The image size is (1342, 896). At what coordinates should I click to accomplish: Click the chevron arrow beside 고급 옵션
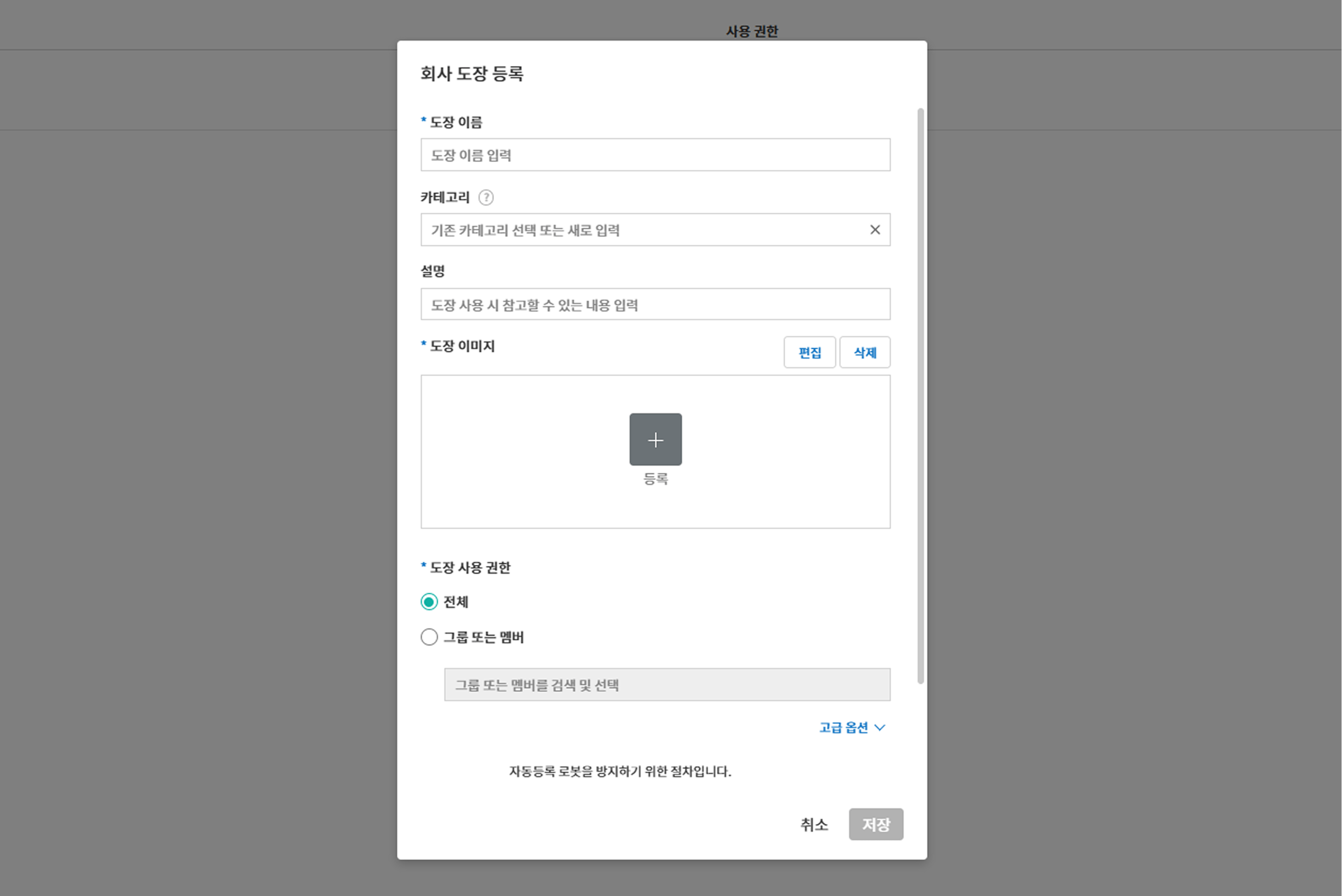(880, 727)
